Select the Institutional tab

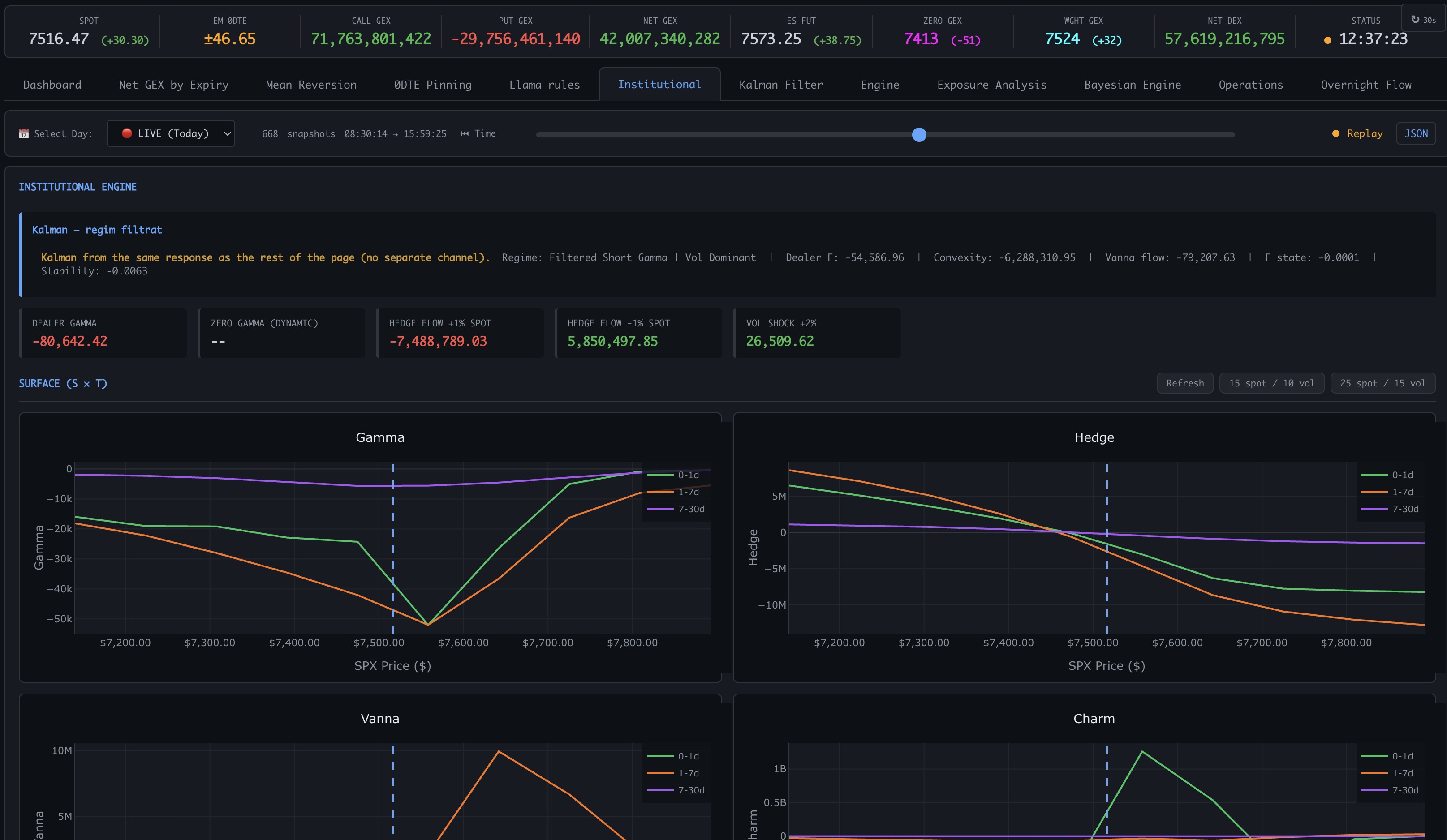(659, 84)
